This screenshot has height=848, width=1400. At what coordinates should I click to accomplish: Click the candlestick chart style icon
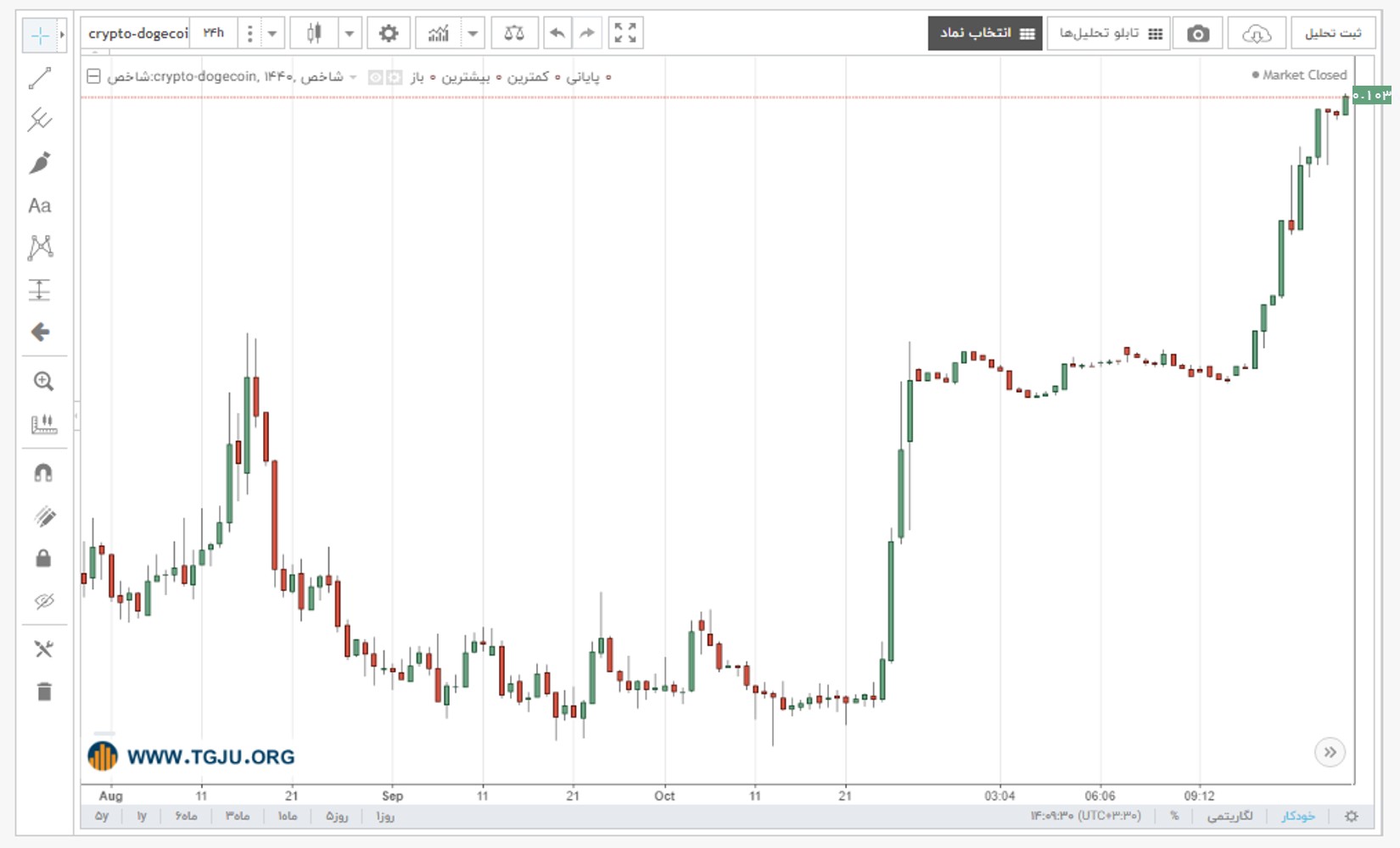pos(314,33)
